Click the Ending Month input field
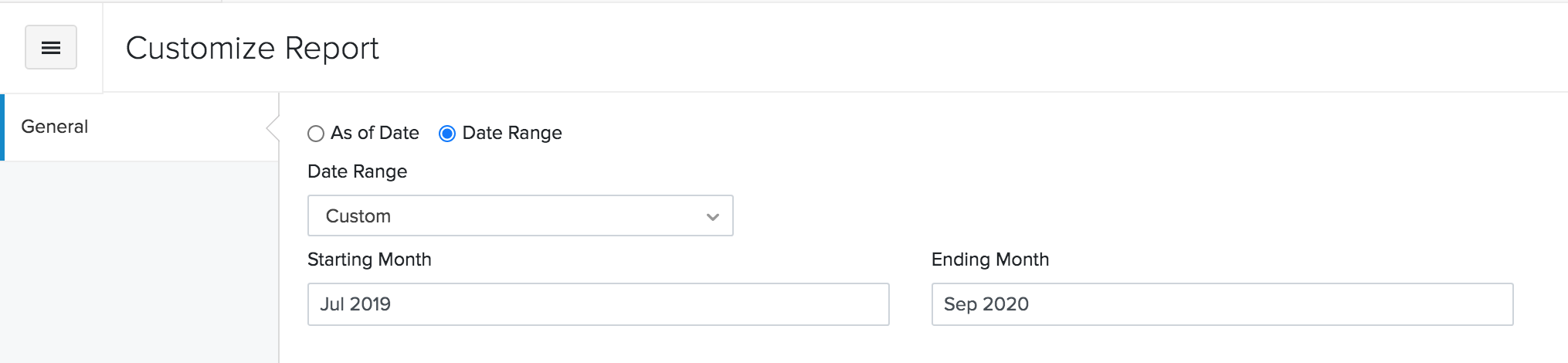 (1221, 304)
